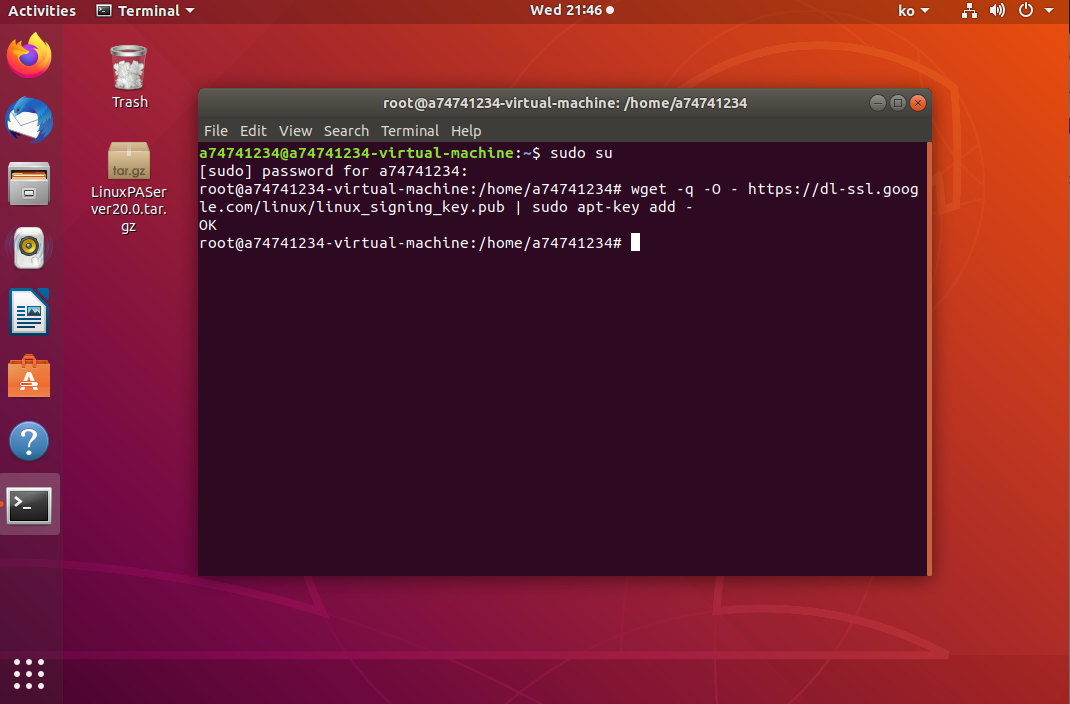
Task: Open the Search menu in the terminal
Action: (346, 131)
